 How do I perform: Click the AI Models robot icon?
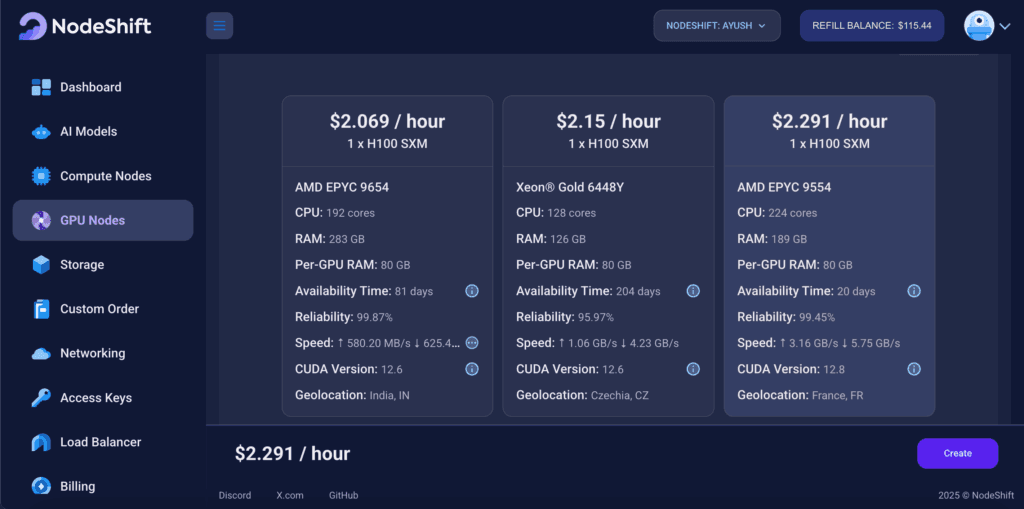[41, 131]
